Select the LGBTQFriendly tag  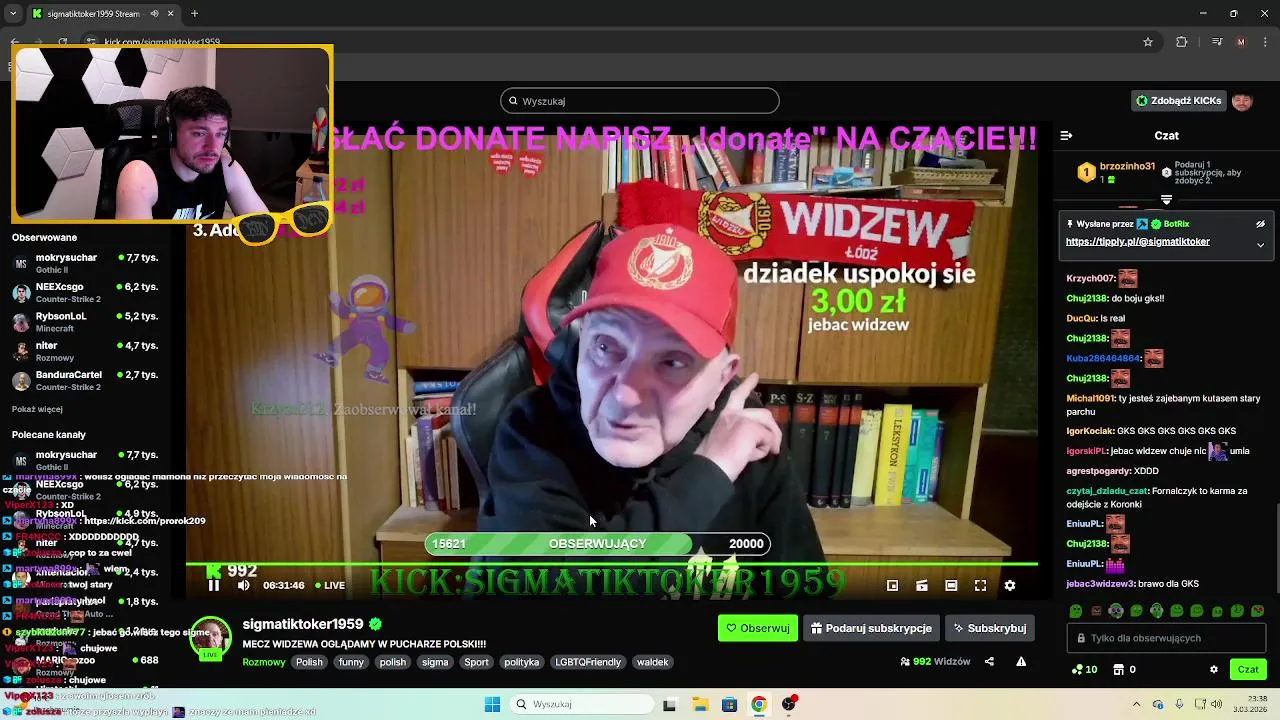[x=588, y=662]
